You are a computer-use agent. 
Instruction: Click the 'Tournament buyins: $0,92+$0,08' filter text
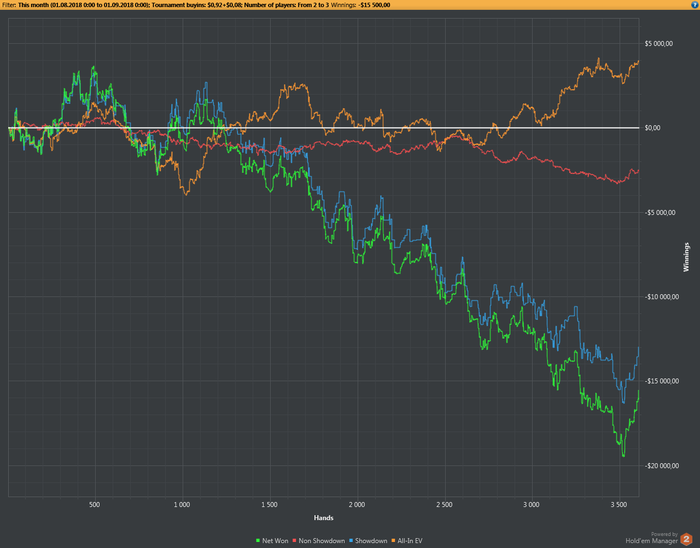coord(197,5)
